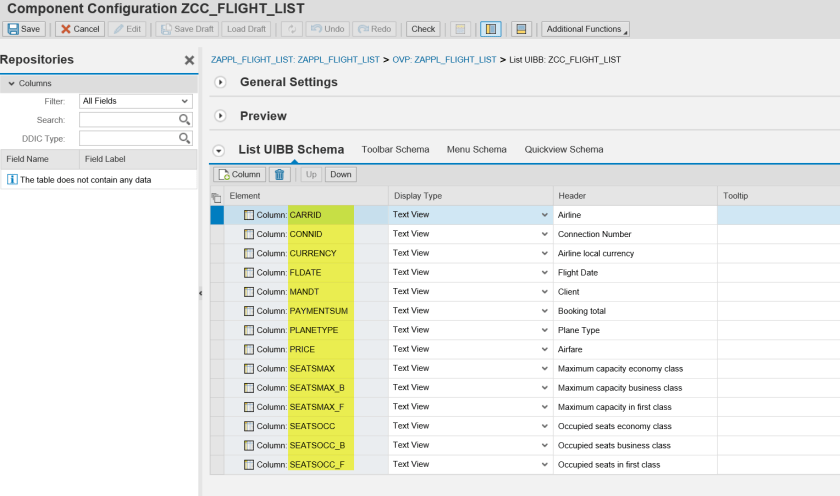Screen dimensions: 840x496
Task: Click the select-all icon in table header
Action: tap(217, 197)
